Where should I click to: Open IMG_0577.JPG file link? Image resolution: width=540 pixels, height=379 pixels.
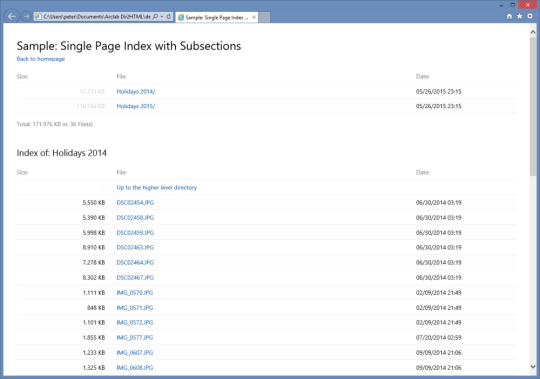point(135,338)
